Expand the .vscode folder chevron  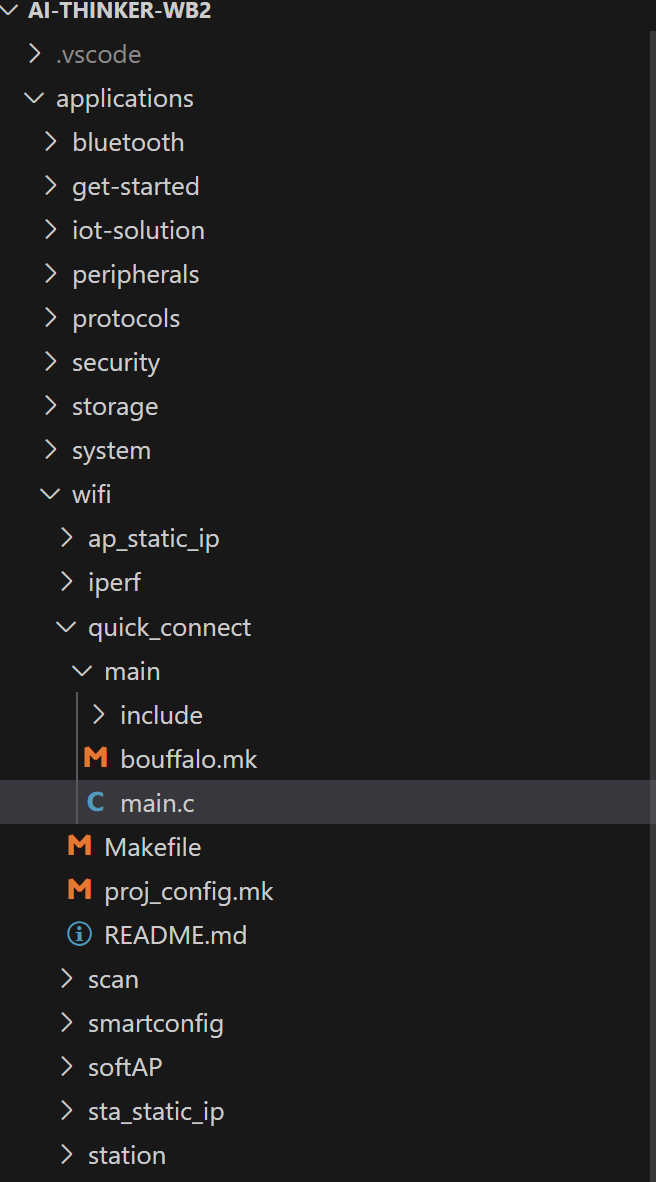35,54
